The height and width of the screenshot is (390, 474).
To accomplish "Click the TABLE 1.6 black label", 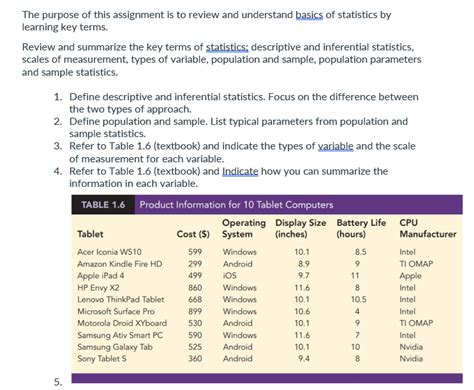I will click(x=103, y=205).
